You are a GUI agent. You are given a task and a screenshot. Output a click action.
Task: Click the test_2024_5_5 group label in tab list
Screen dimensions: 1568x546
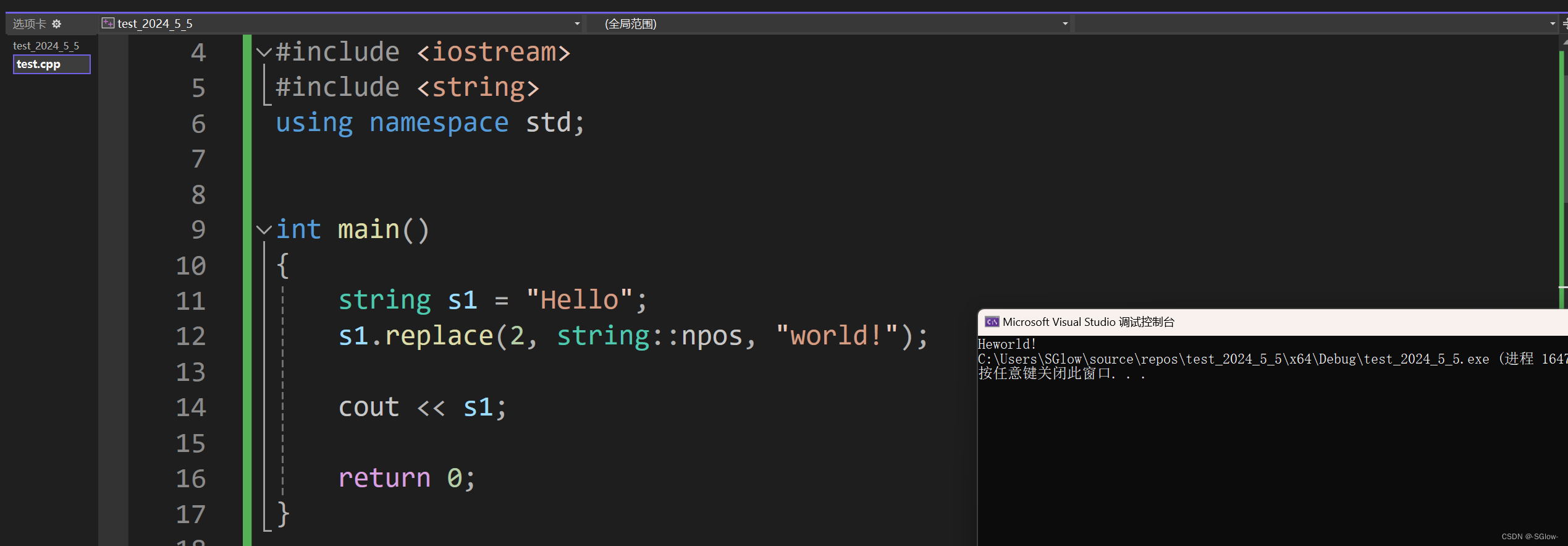click(46, 46)
